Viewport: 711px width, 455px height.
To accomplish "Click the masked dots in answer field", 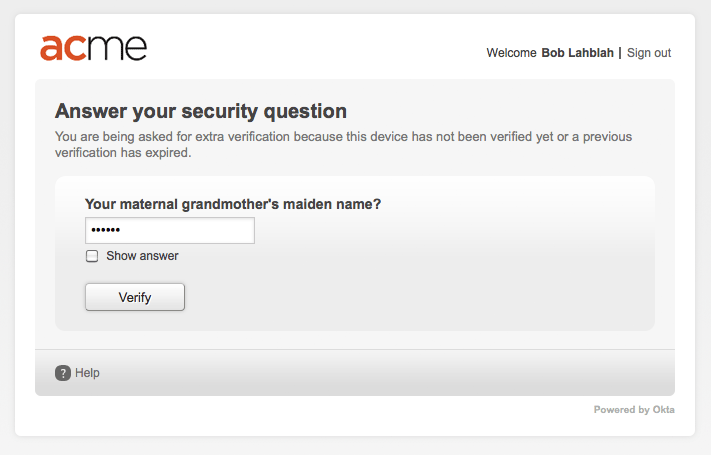I will click(104, 231).
